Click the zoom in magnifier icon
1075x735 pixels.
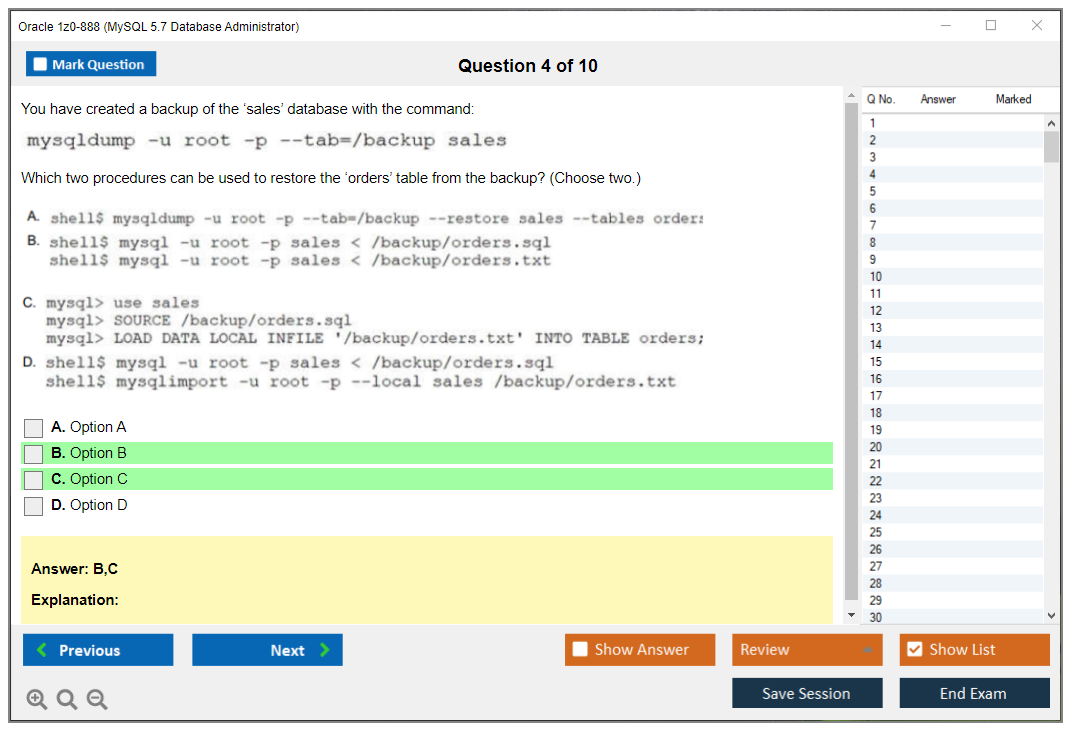click(x=37, y=700)
